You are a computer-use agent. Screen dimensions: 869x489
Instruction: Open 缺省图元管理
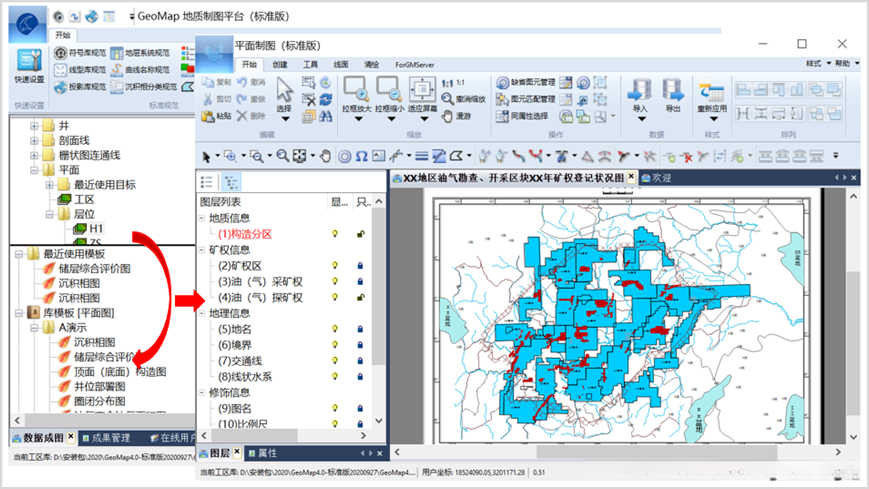point(525,83)
